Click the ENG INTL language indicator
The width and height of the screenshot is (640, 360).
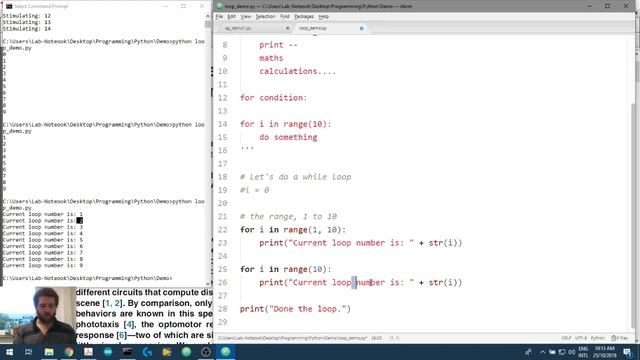[583, 352]
